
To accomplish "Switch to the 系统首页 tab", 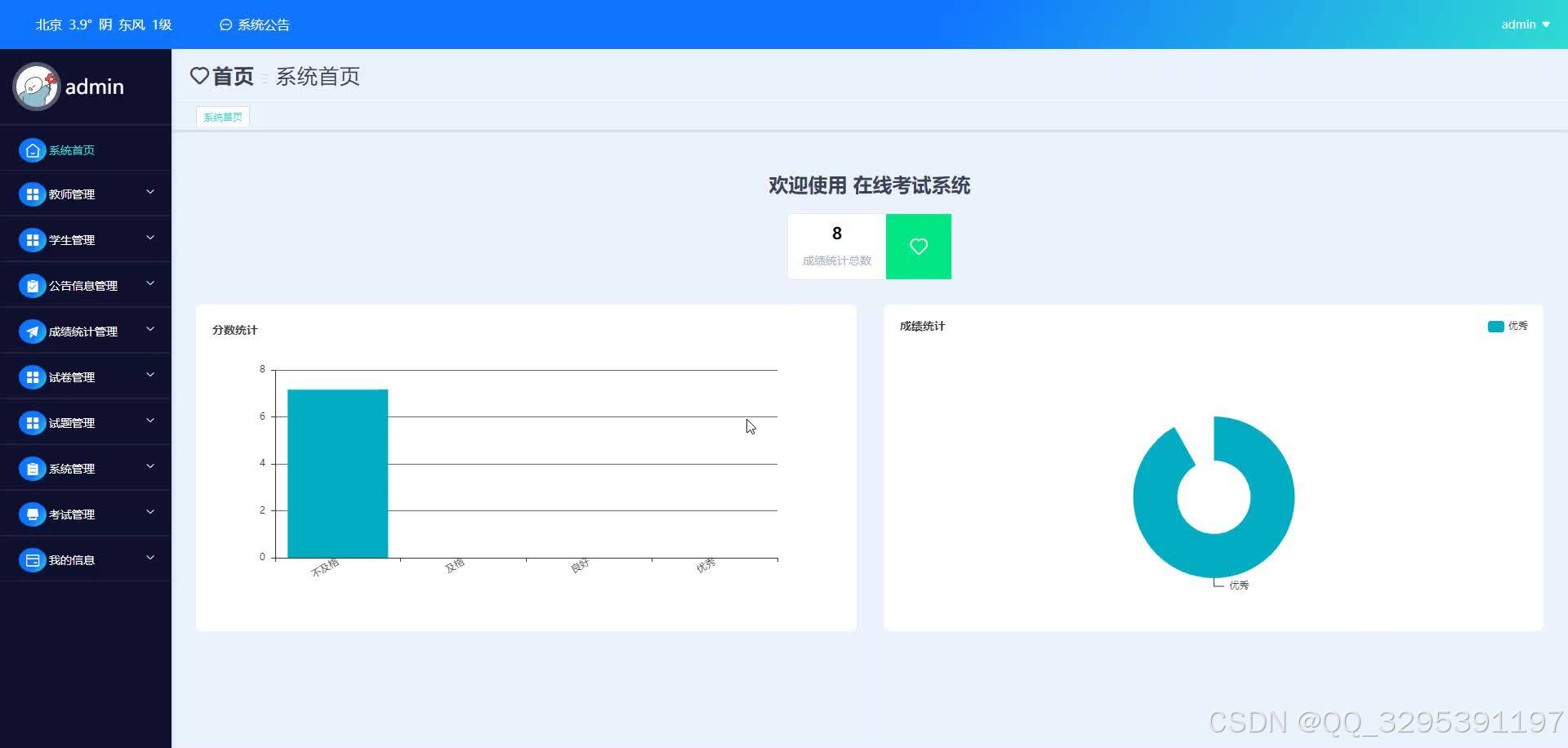I will (222, 116).
